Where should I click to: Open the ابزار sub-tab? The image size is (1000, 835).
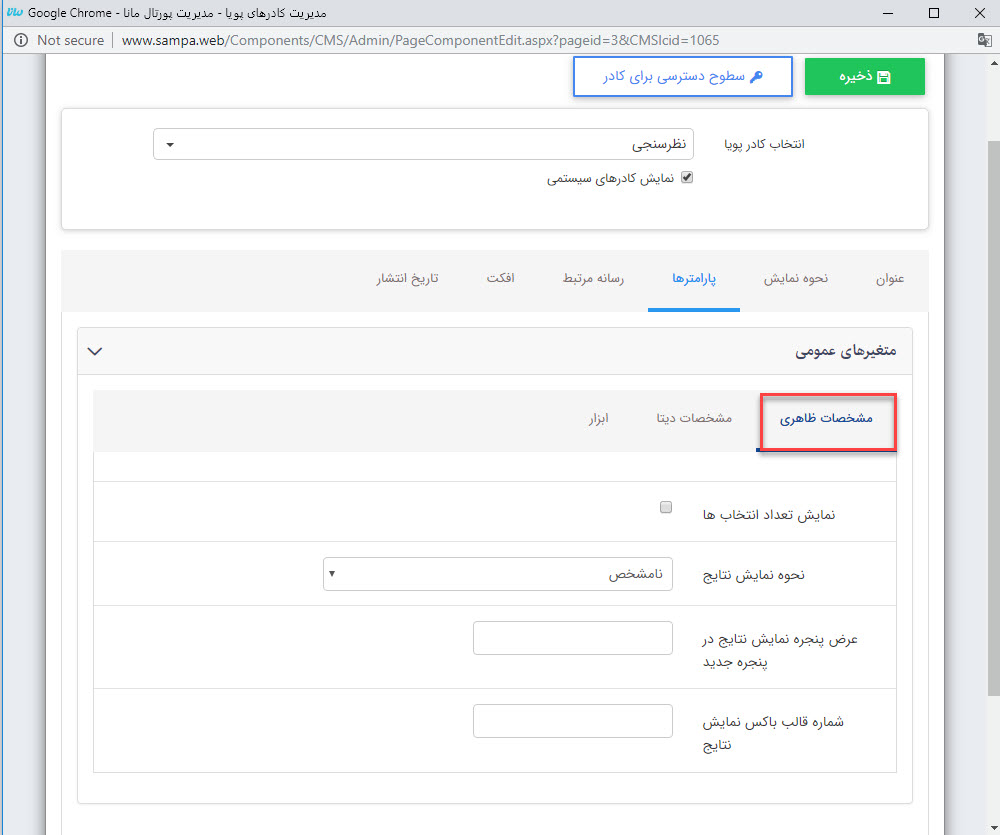(x=598, y=418)
